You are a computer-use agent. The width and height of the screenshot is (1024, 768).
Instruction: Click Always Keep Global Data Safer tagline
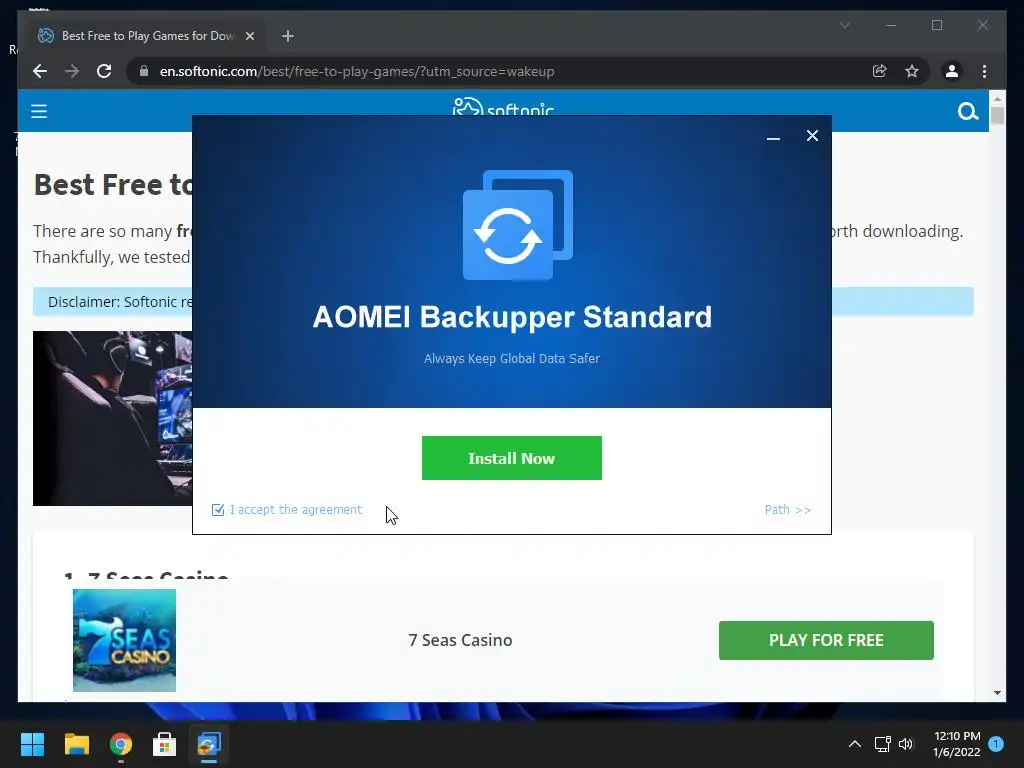[511, 359]
